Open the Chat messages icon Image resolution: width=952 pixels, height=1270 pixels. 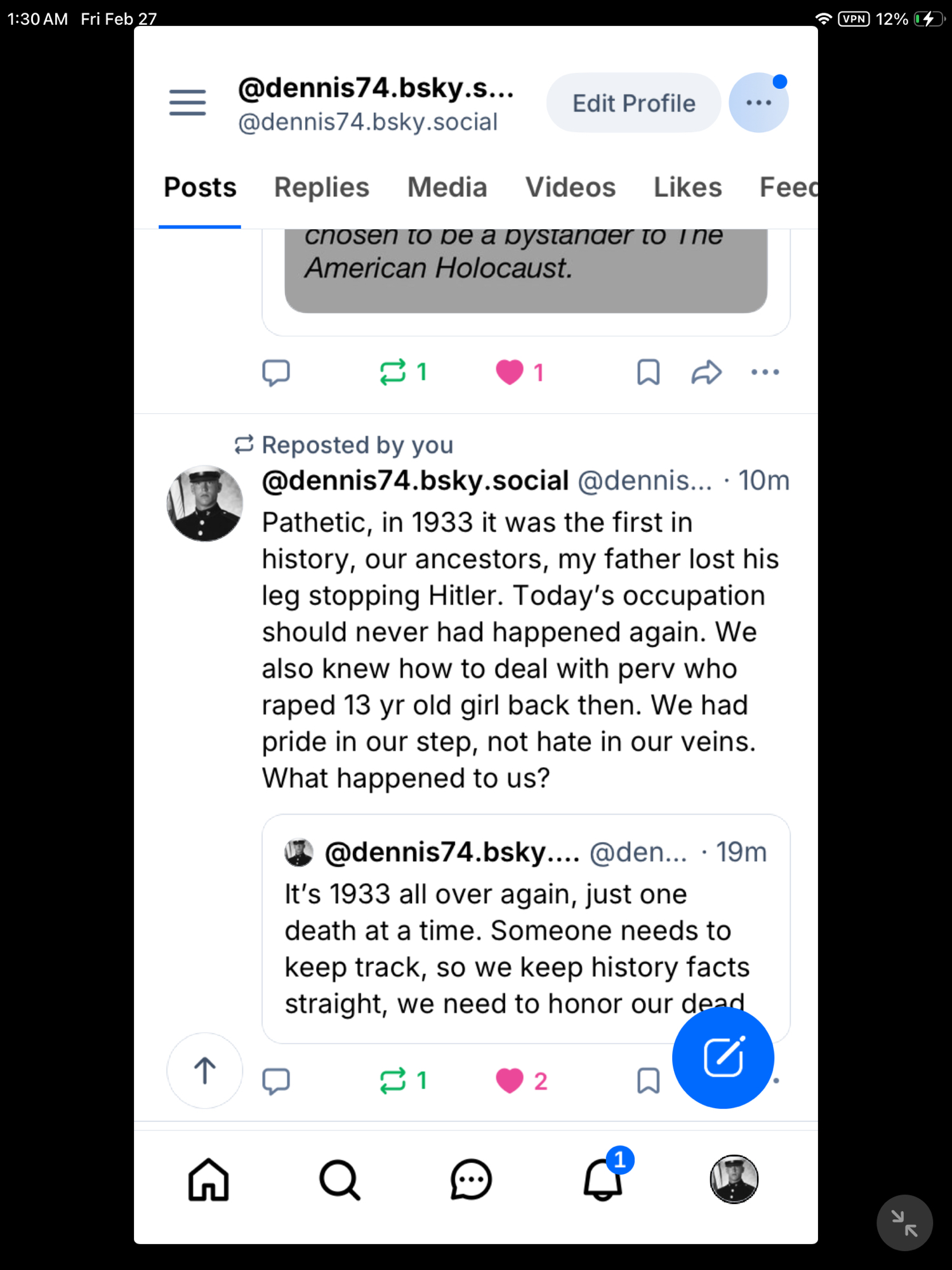click(x=471, y=1180)
